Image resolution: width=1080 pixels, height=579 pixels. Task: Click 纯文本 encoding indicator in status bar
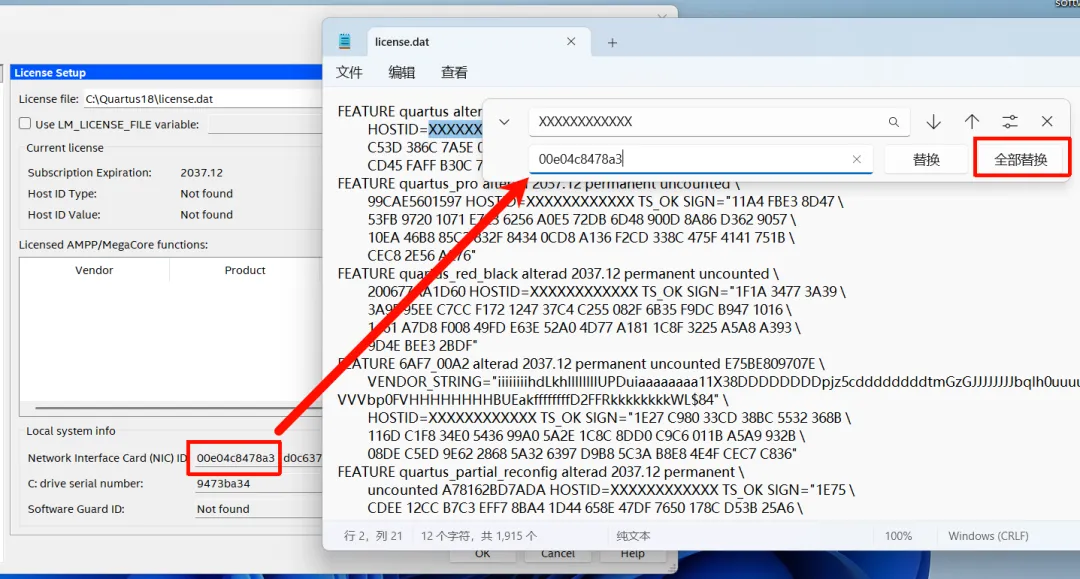tap(633, 536)
